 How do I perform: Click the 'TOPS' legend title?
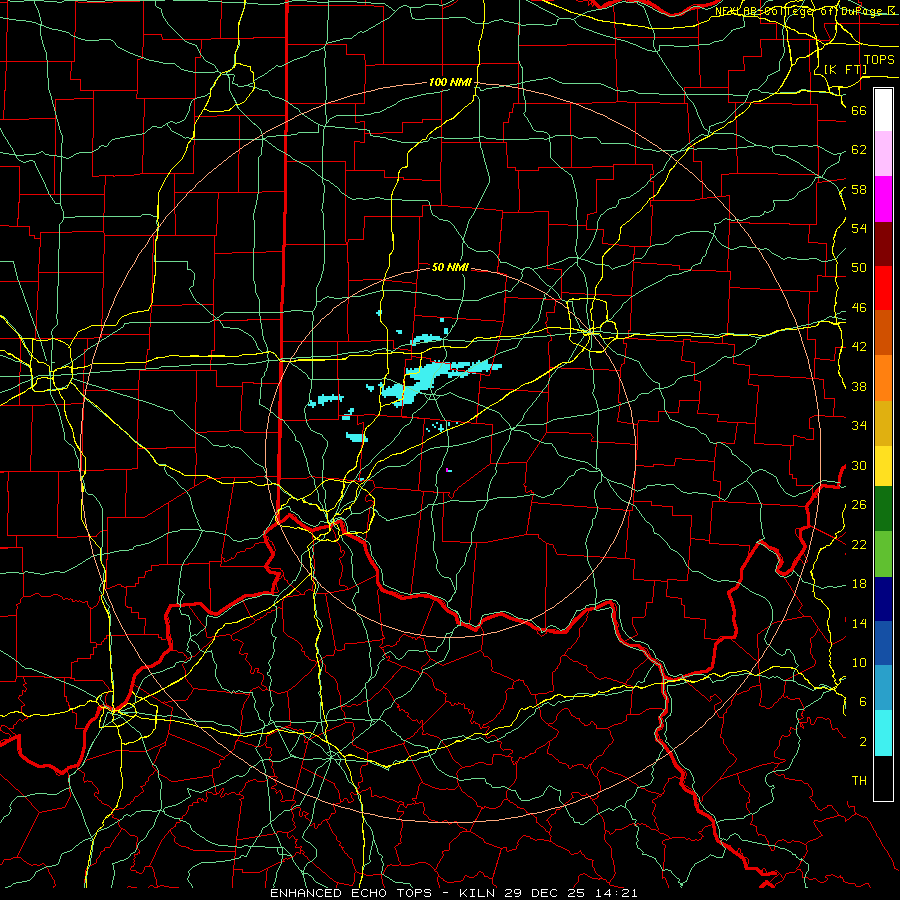click(879, 60)
